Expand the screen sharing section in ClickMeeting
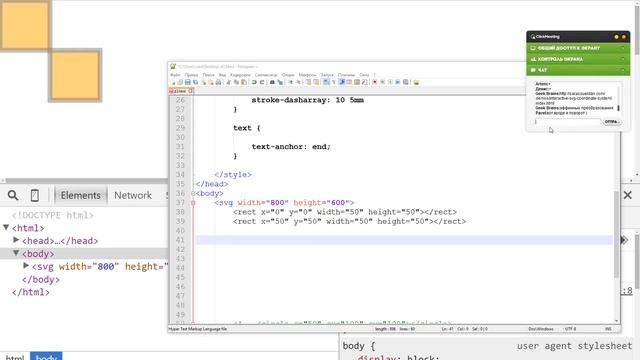 [x=578, y=48]
